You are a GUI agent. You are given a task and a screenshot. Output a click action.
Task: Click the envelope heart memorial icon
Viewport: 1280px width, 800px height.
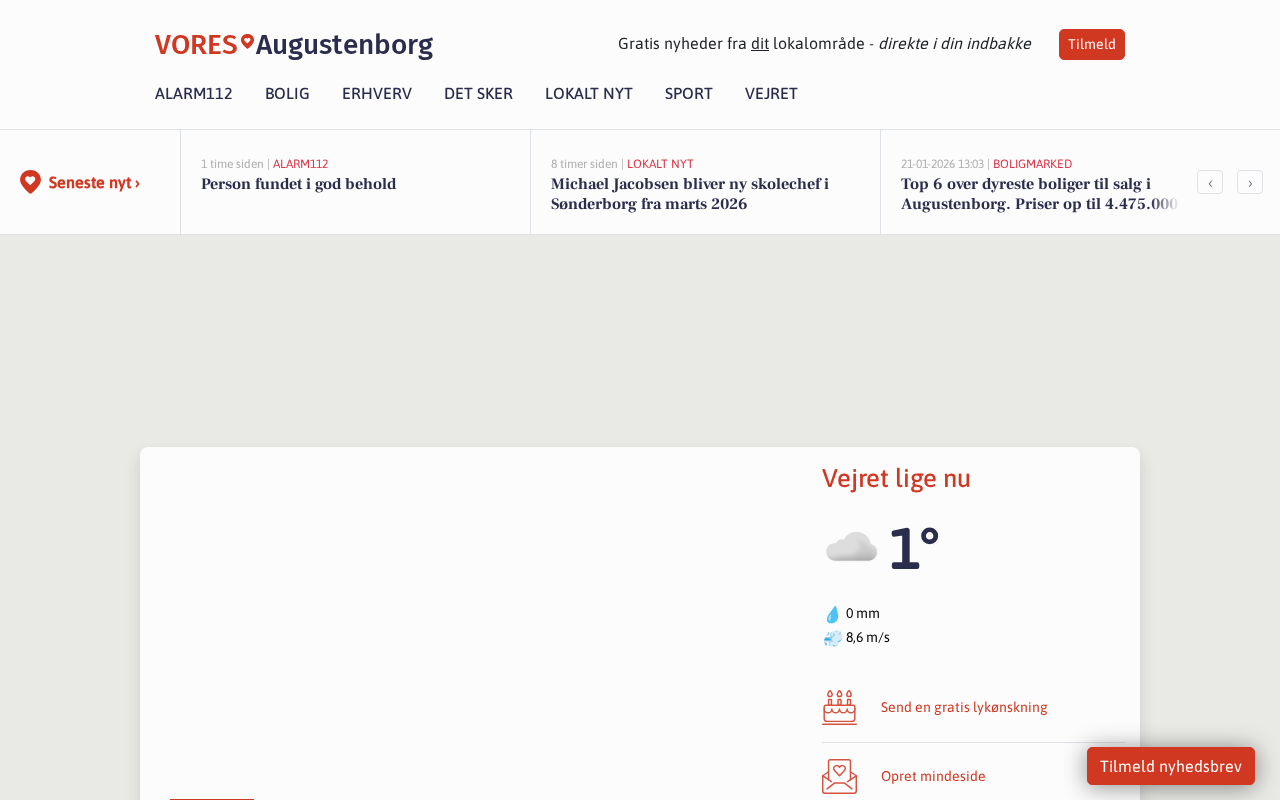840,776
